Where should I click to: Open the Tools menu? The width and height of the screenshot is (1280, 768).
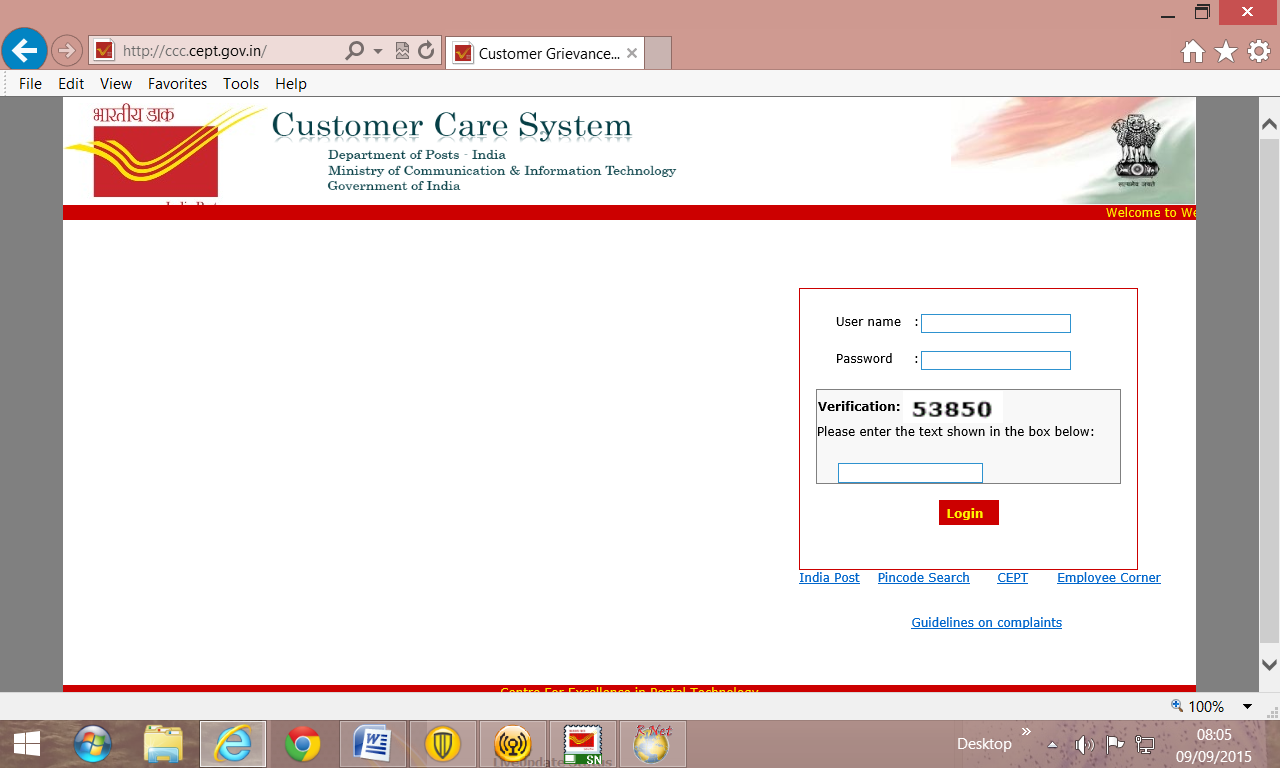[240, 83]
